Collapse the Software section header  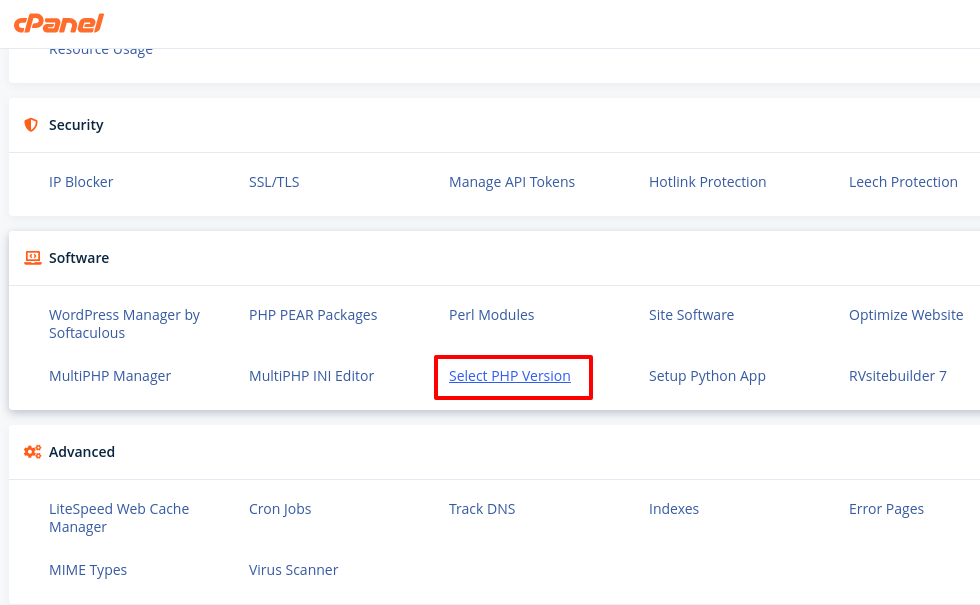(x=494, y=258)
